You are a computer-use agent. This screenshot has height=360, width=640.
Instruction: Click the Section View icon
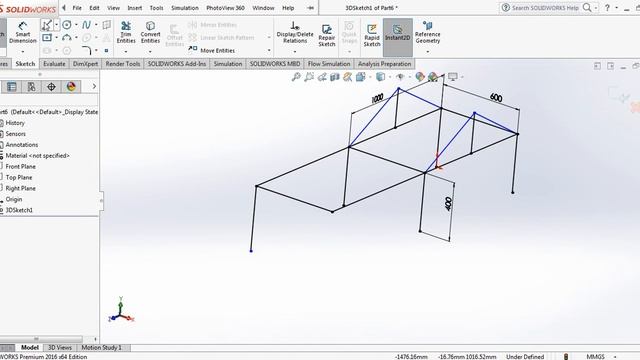(335, 76)
